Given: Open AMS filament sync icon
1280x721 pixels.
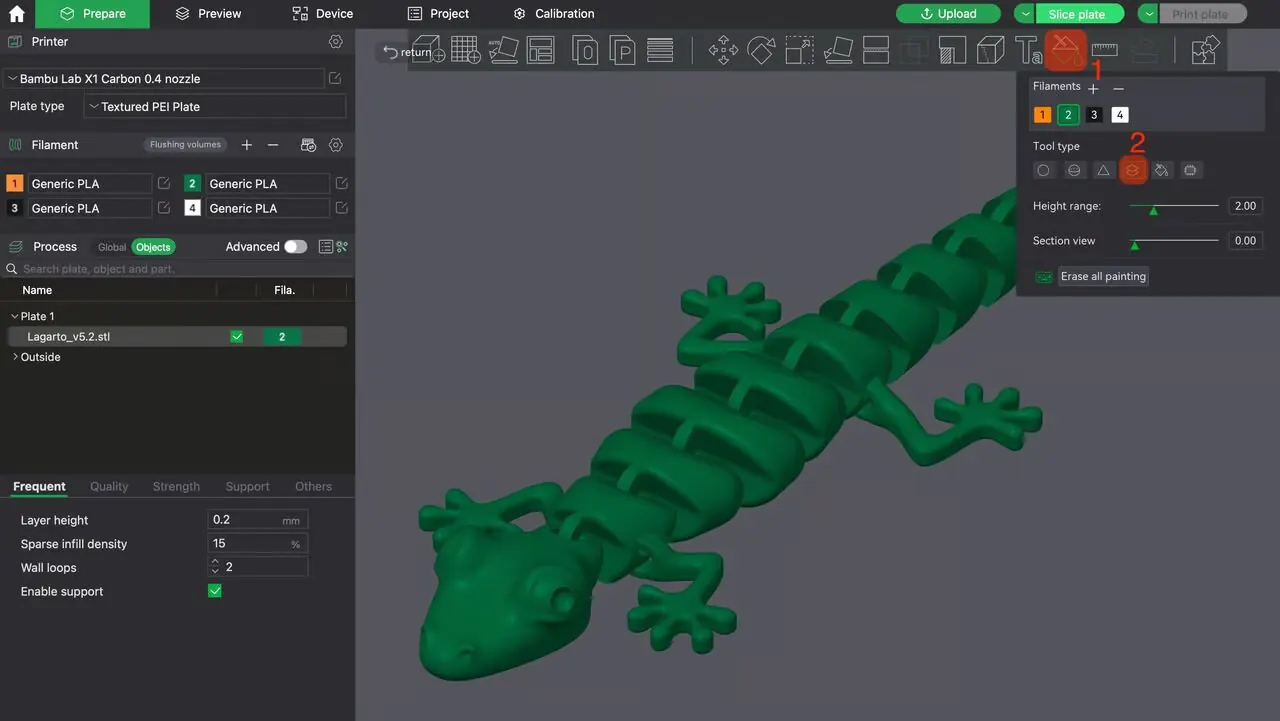Looking at the screenshot, I should [x=309, y=145].
